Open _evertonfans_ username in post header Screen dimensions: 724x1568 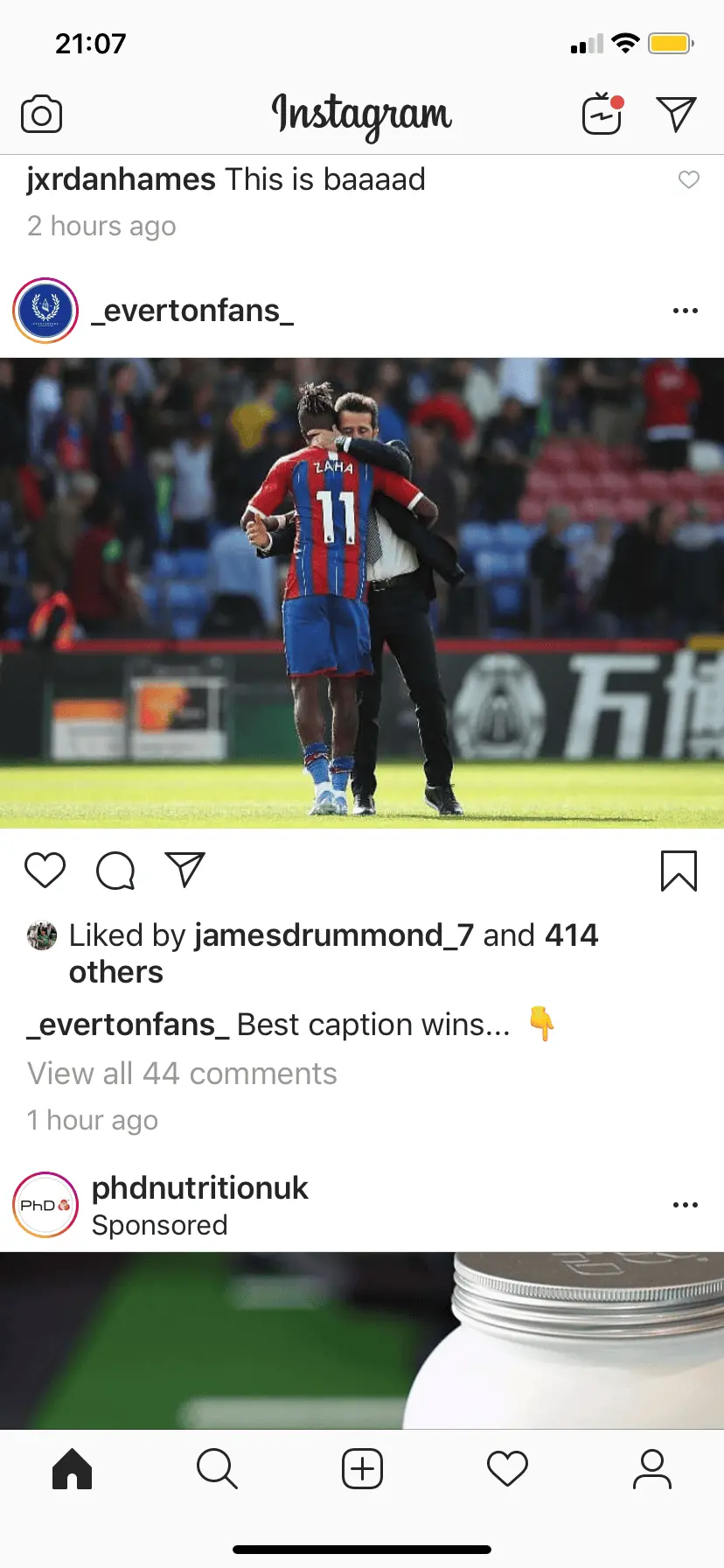click(x=192, y=311)
